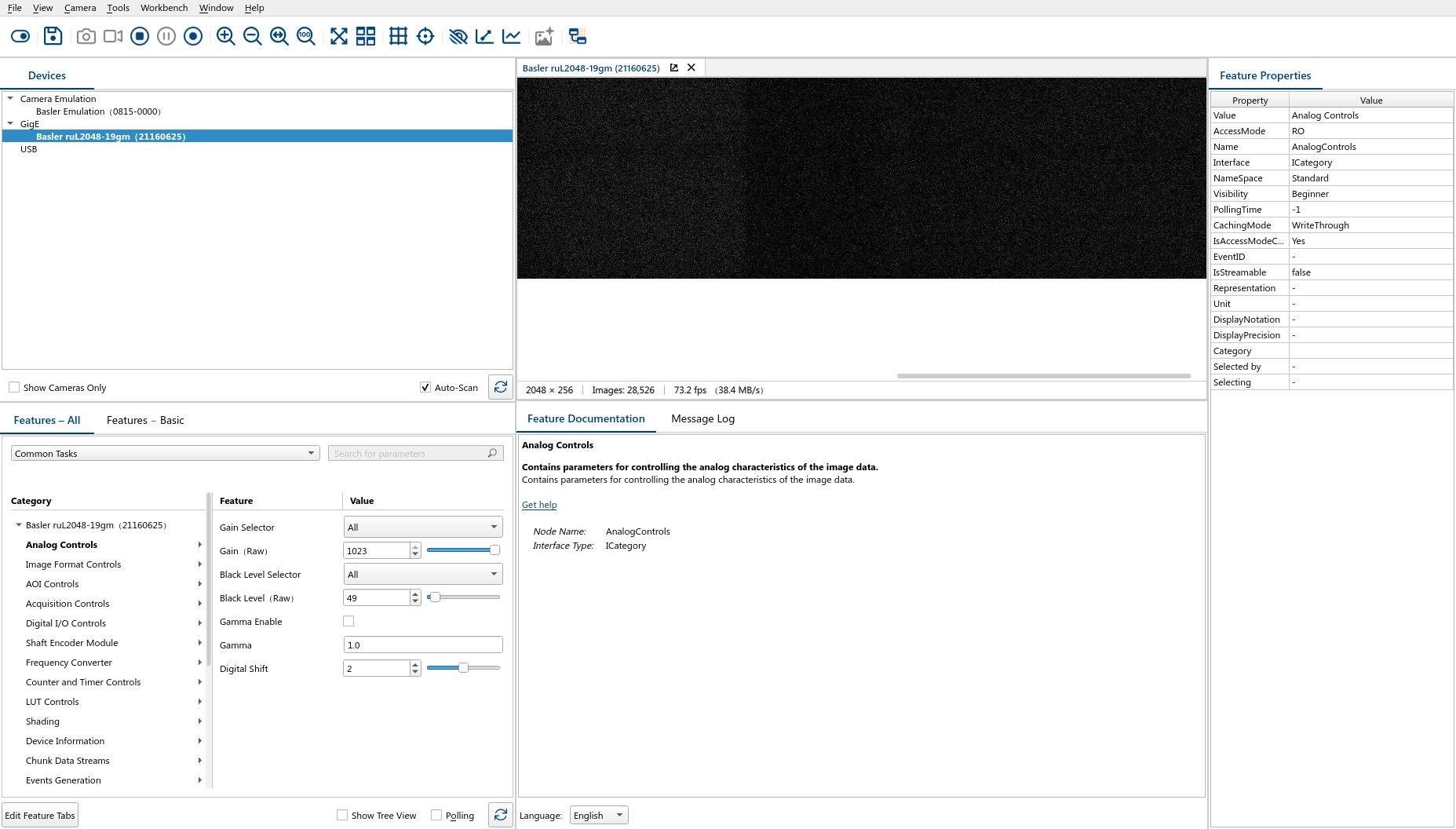
Task: Open the line profile chart tool
Action: point(485,36)
